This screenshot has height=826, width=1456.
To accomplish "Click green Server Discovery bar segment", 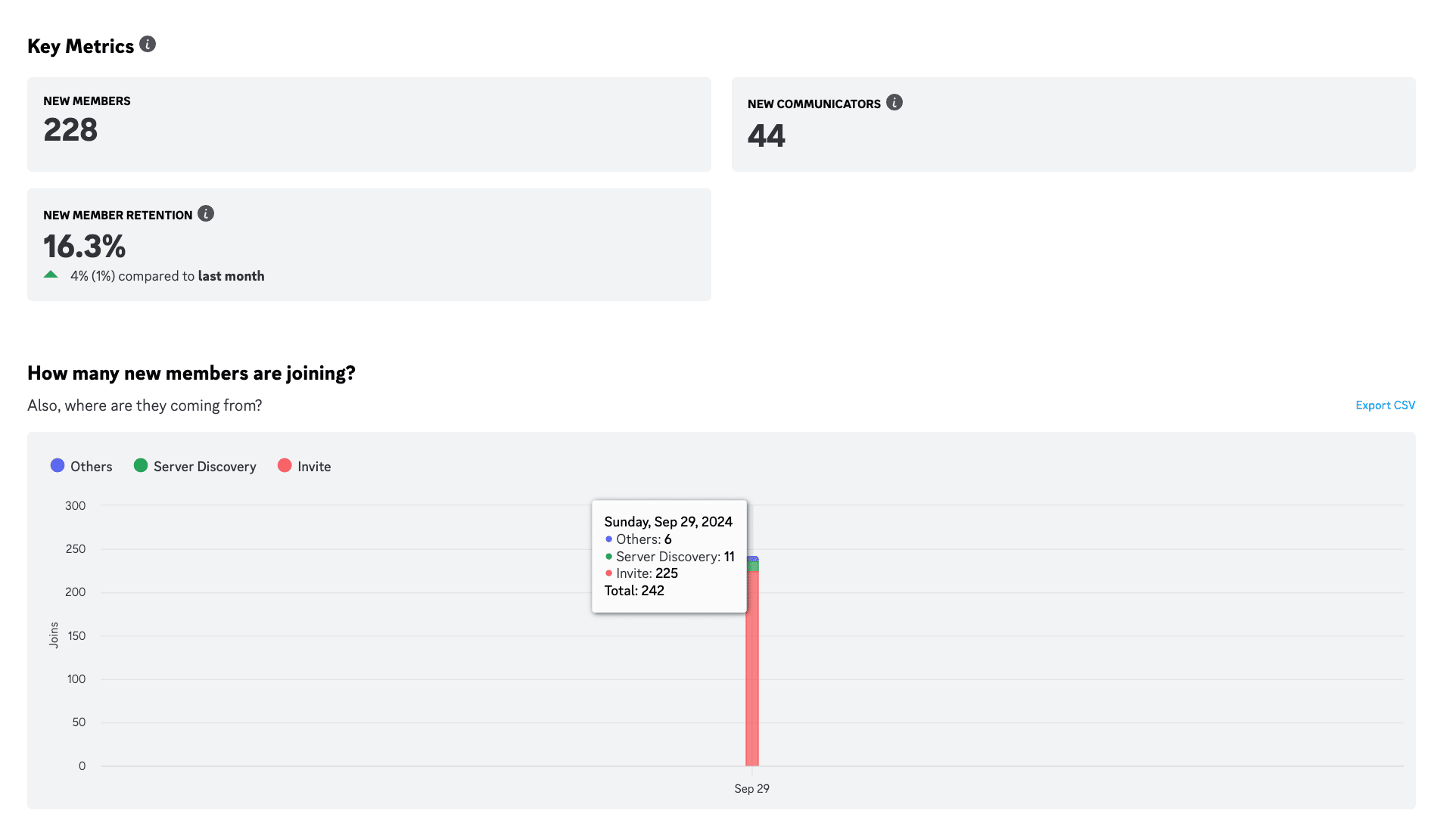I will pos(752,567).
